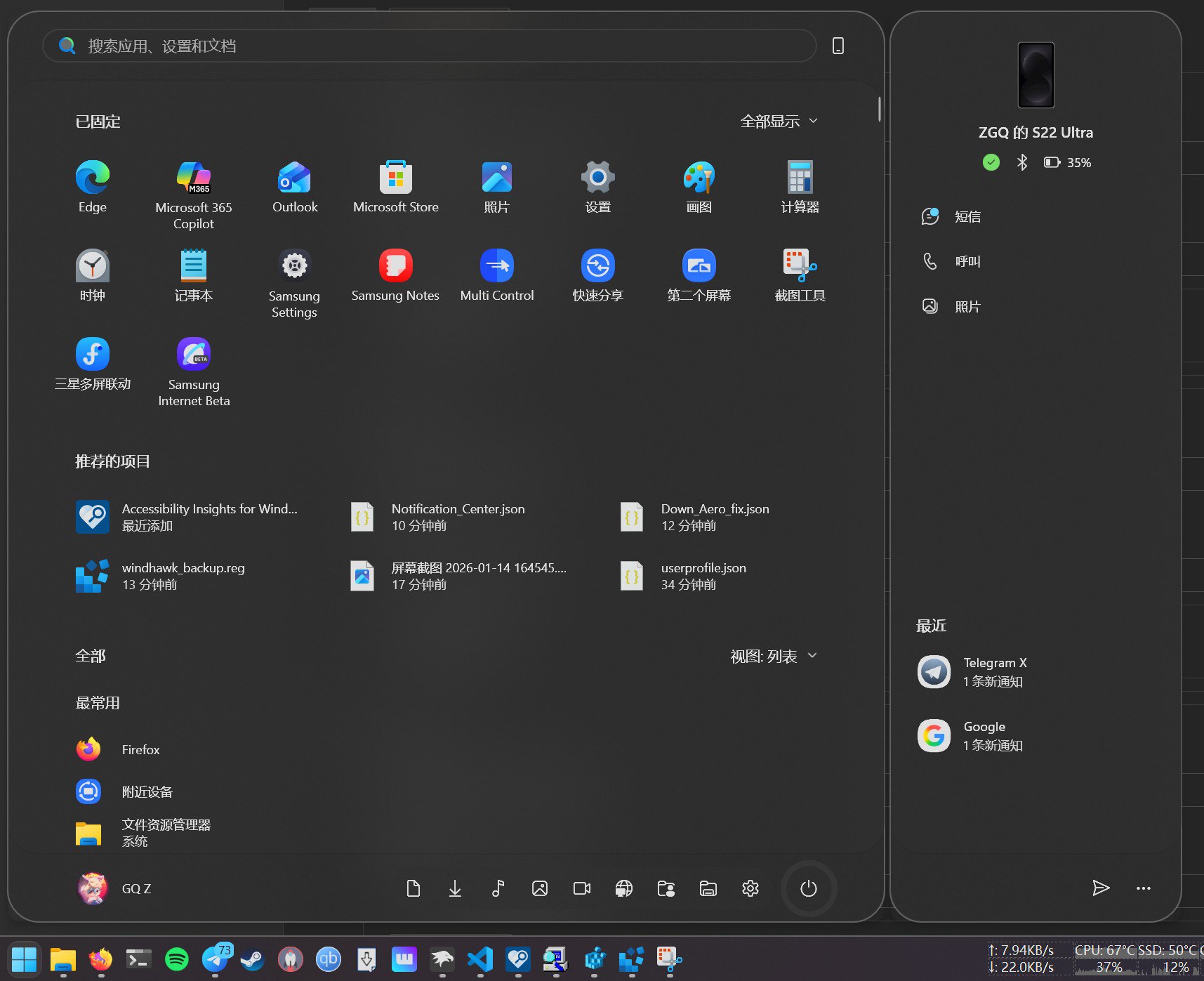Open Spotify from the taskbar

(x=177, y=959)
